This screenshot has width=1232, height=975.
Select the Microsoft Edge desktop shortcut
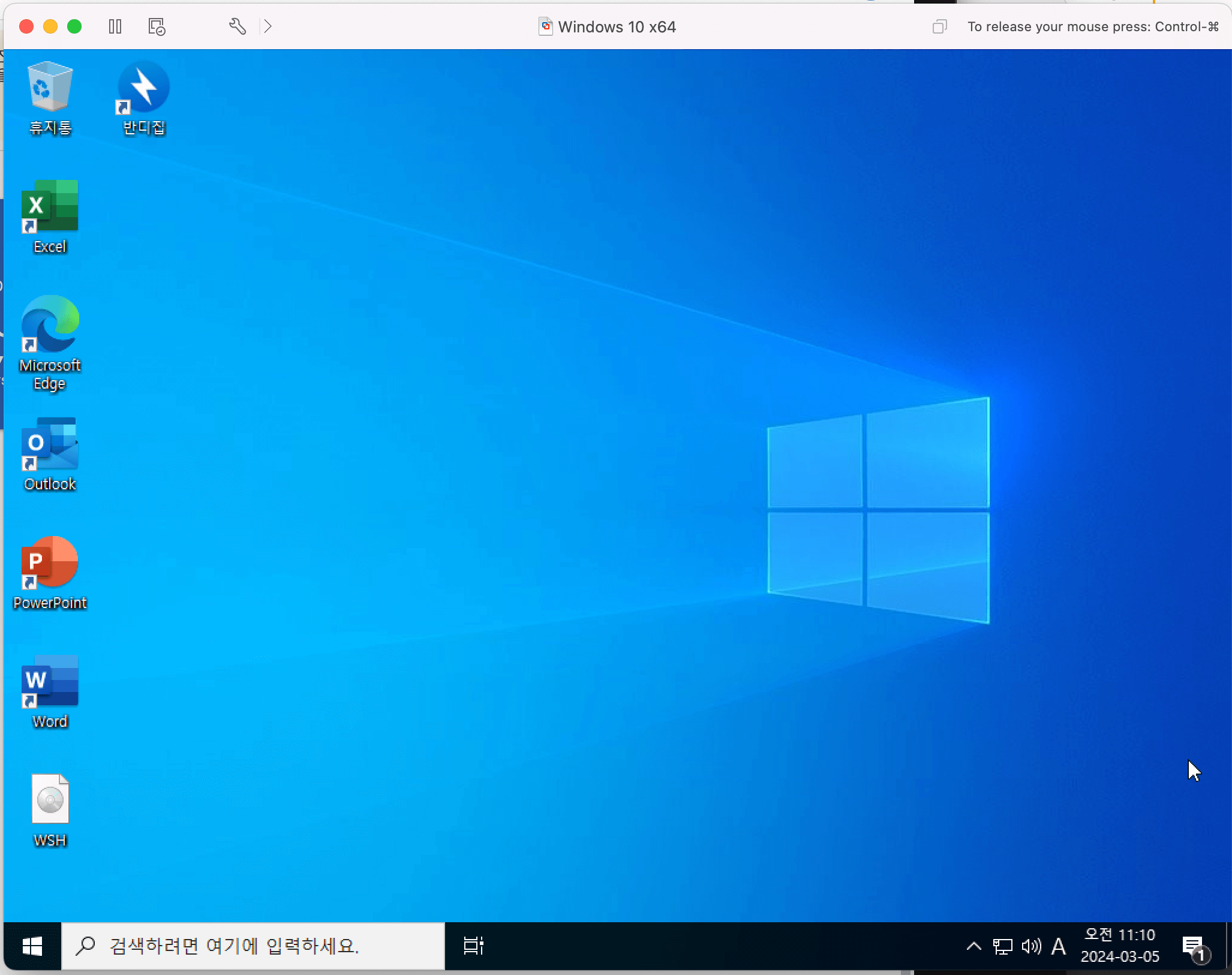[x=50, y=344]
